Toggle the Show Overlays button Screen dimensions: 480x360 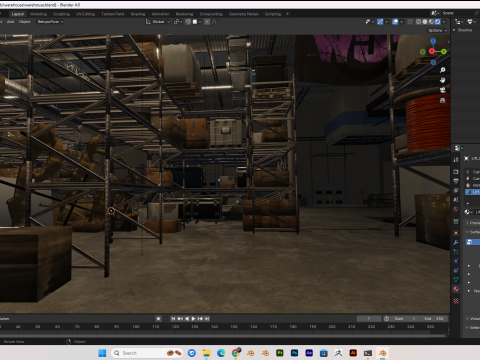395,22
